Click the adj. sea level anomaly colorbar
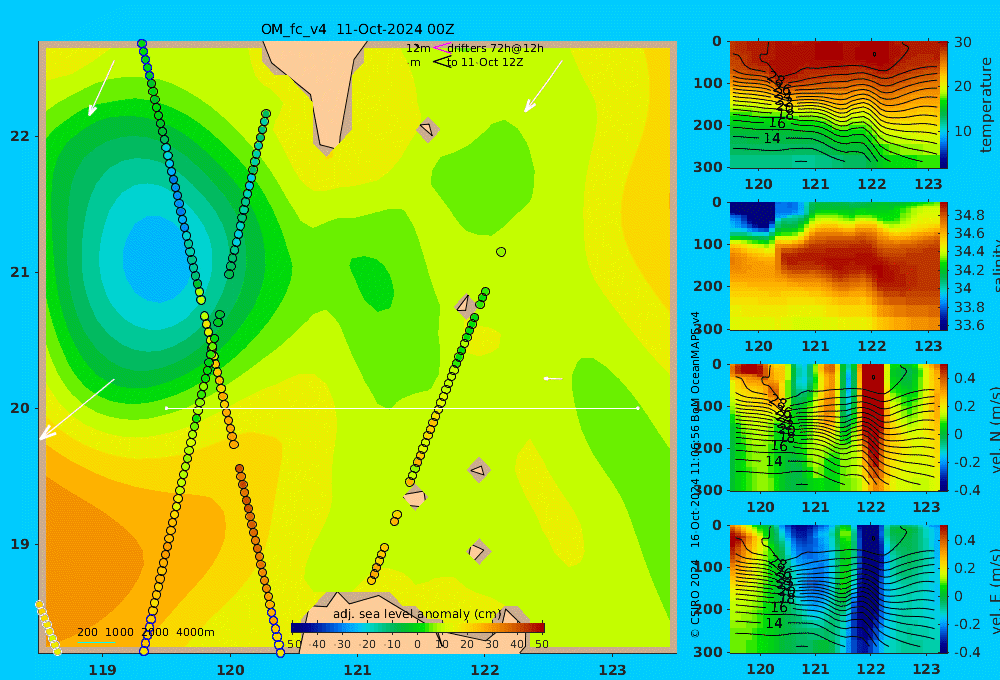The height and width of the screenshot is (680, 1000). point(418,628)
